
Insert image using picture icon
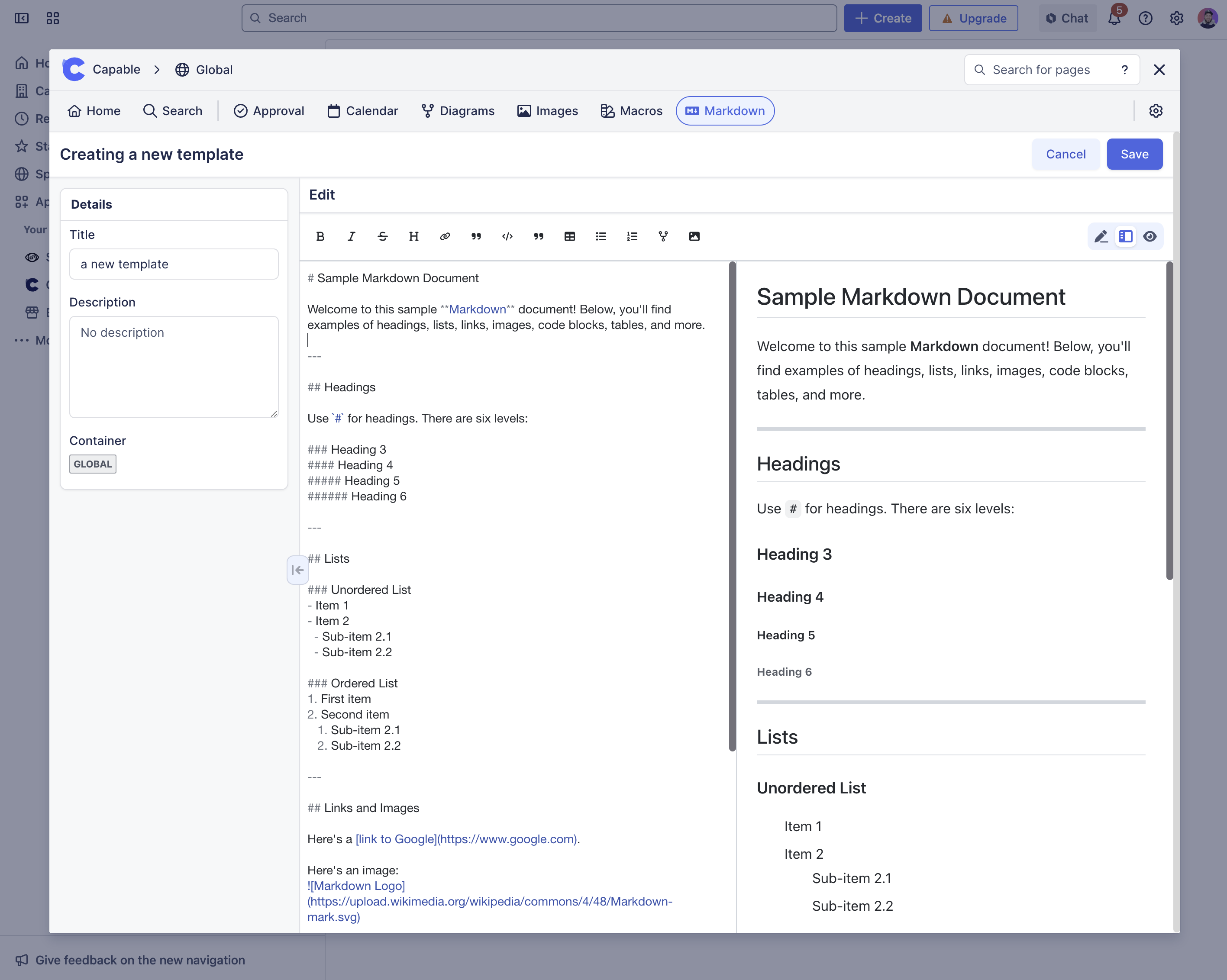click(694, 236)
